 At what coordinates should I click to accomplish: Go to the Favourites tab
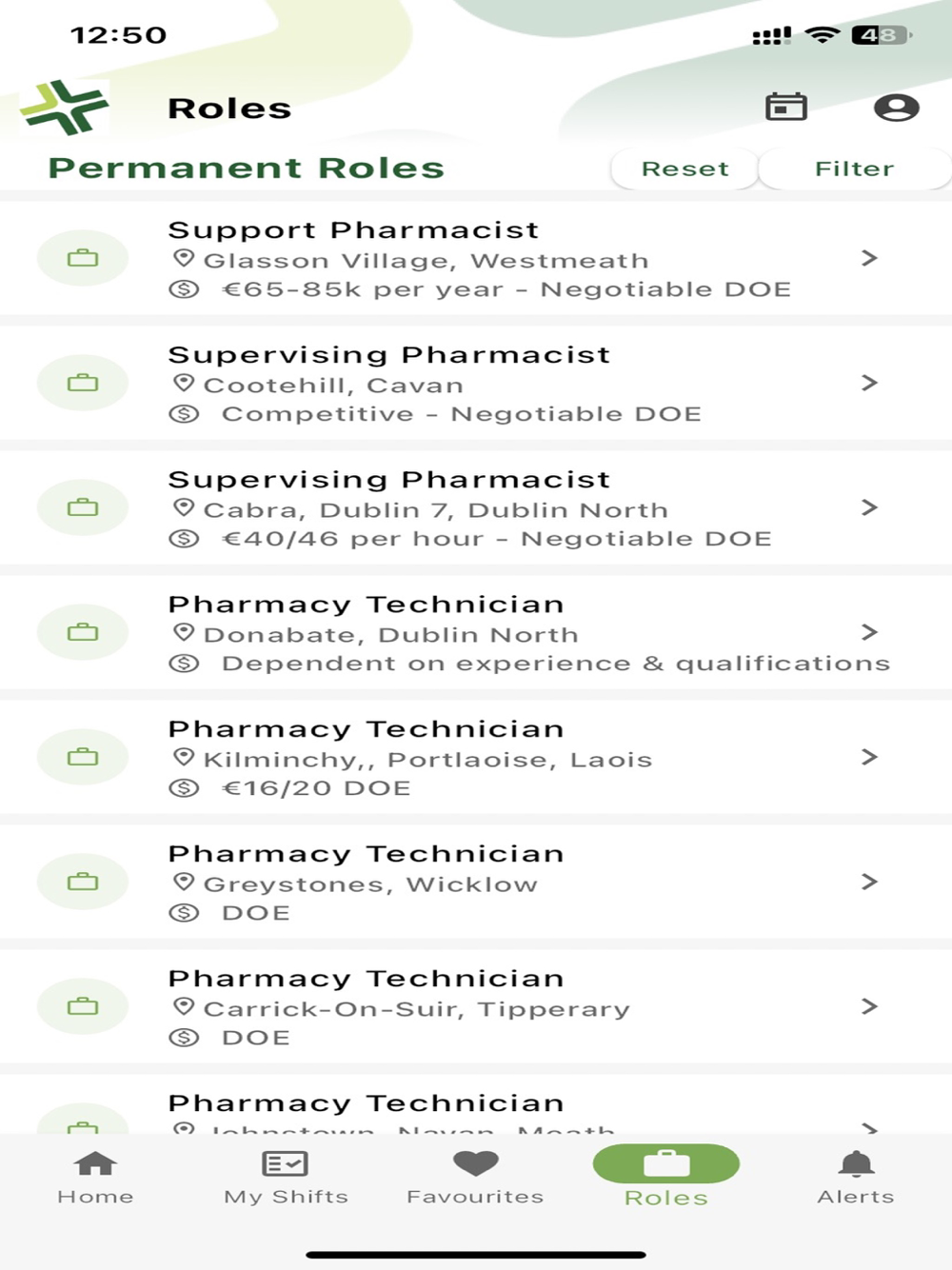[475, 1177]
